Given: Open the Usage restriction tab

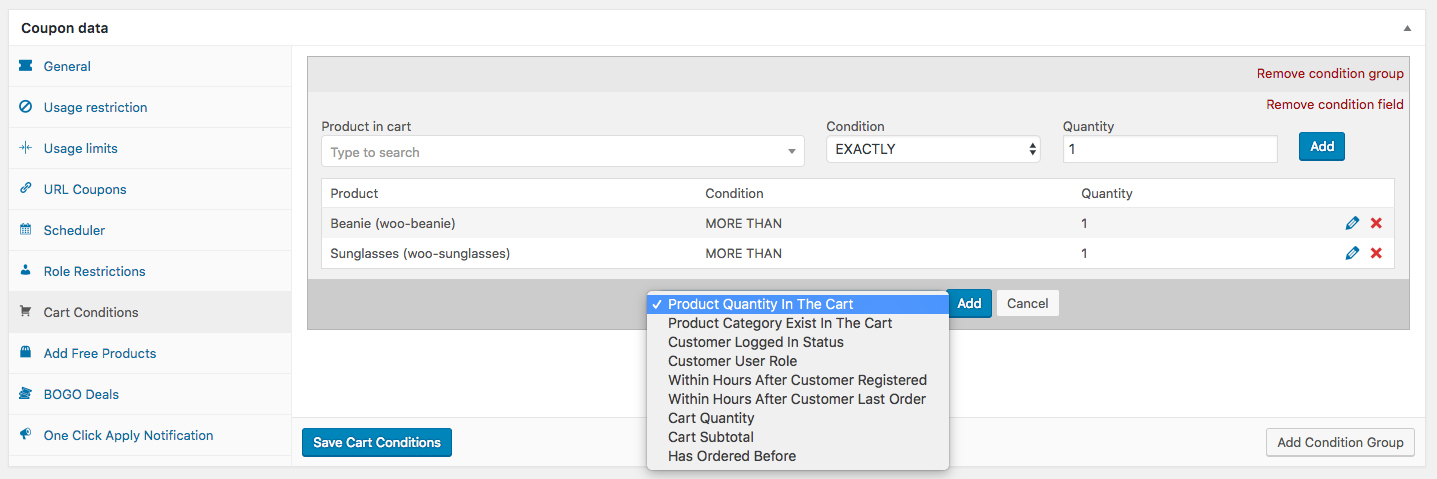Looking at the screenshot, I should [95, 107].
